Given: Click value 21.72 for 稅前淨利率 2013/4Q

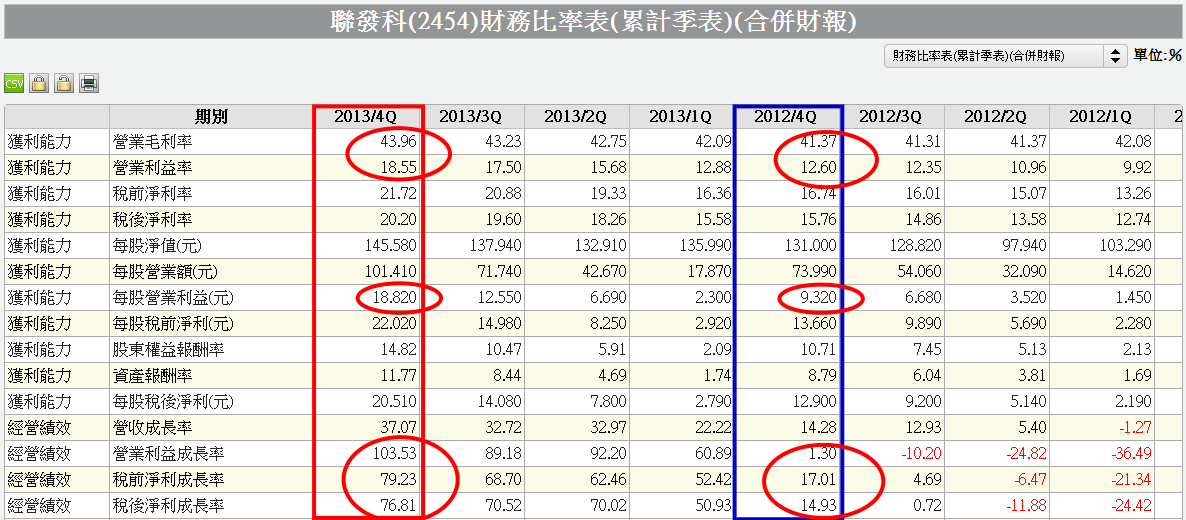Looking at the screenshot, I should point(398,194).
